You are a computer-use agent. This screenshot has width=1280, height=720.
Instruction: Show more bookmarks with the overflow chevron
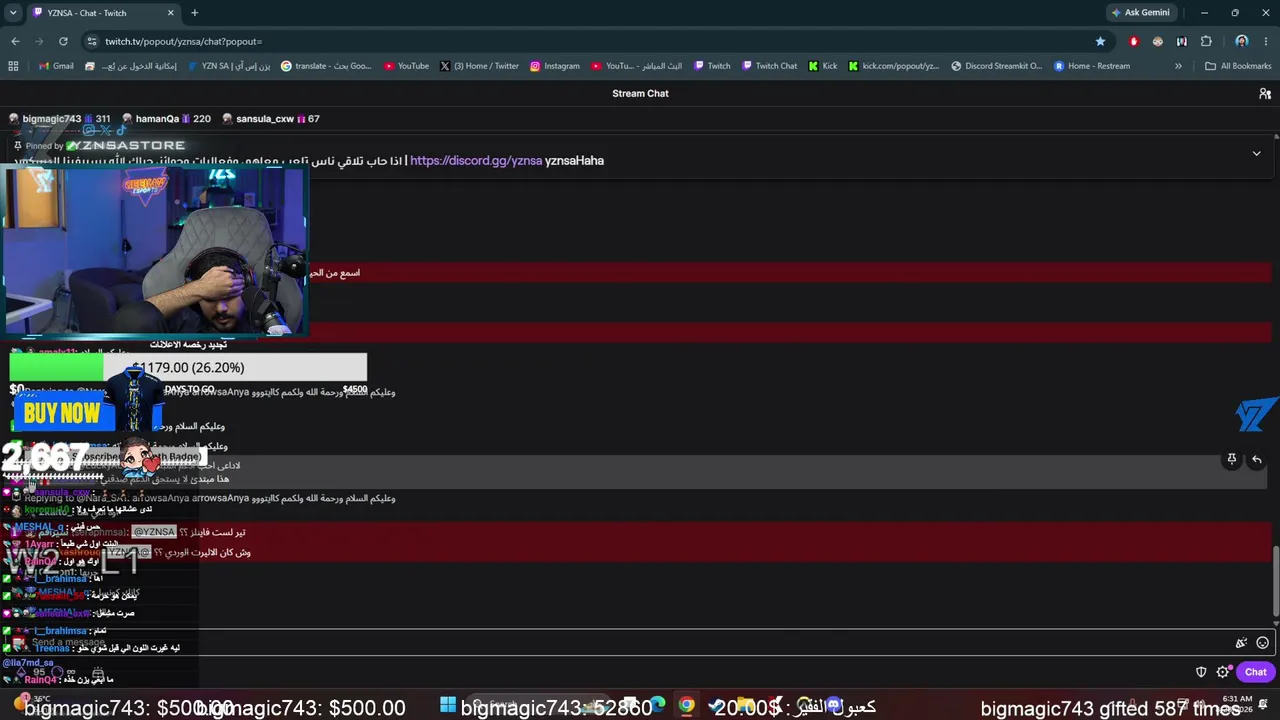(x=1178, y=66)
